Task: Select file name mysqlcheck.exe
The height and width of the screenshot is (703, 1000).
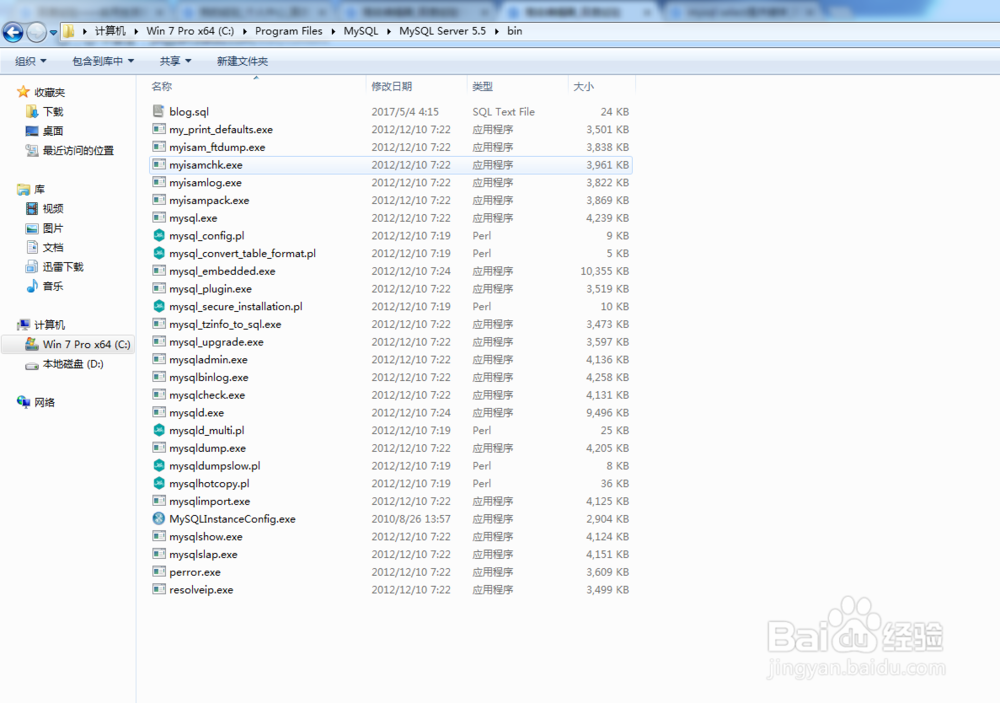Action: tap(207, 396)
